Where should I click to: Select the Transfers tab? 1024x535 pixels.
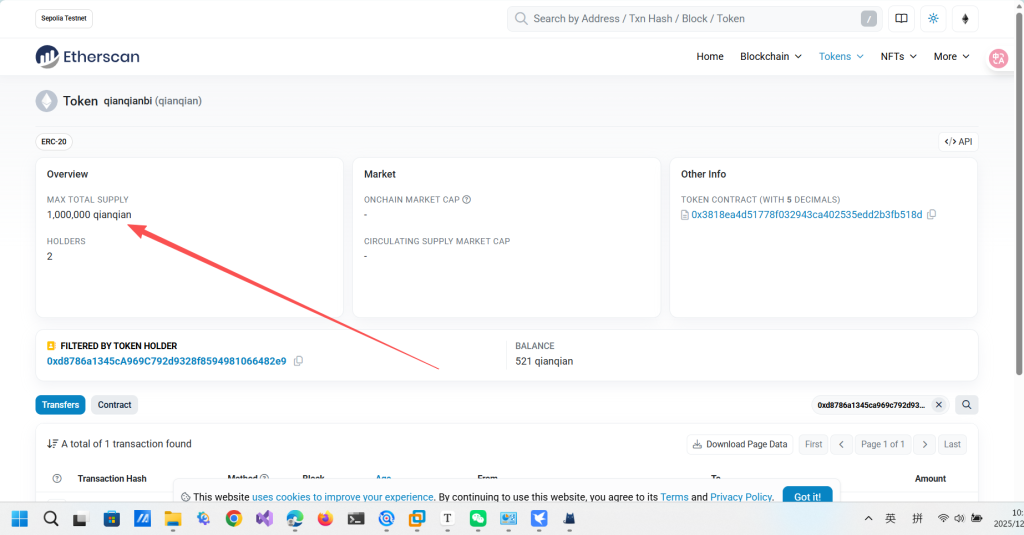tap(60, 405)
